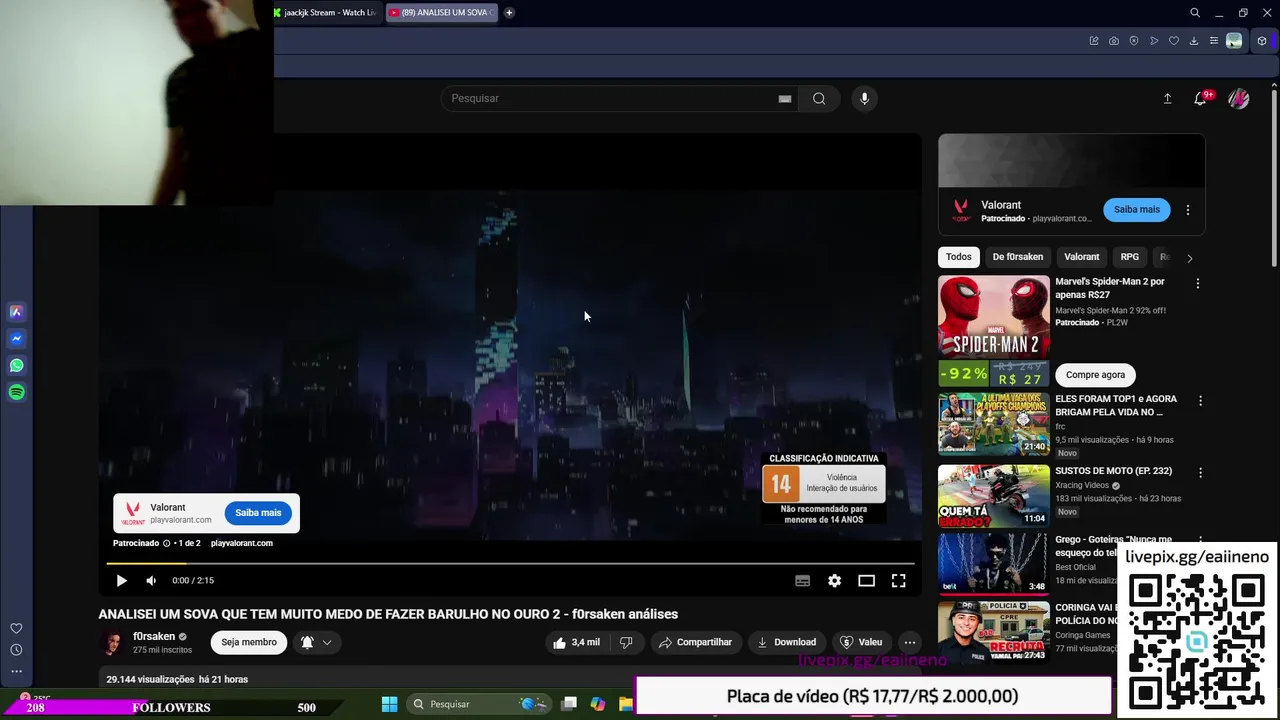Open Valorant ad options menu
This screenshot has width=1280, height=720.
click(1187, 210)
